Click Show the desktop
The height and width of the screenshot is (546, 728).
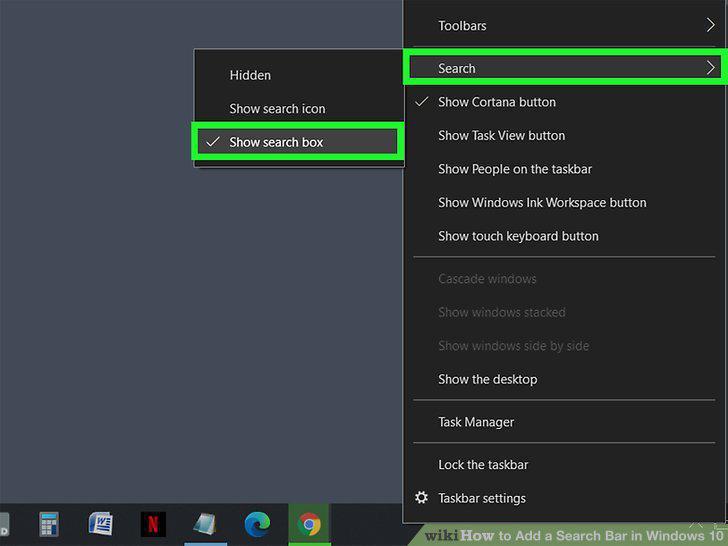pyautogui.click(x=564, y=379)
